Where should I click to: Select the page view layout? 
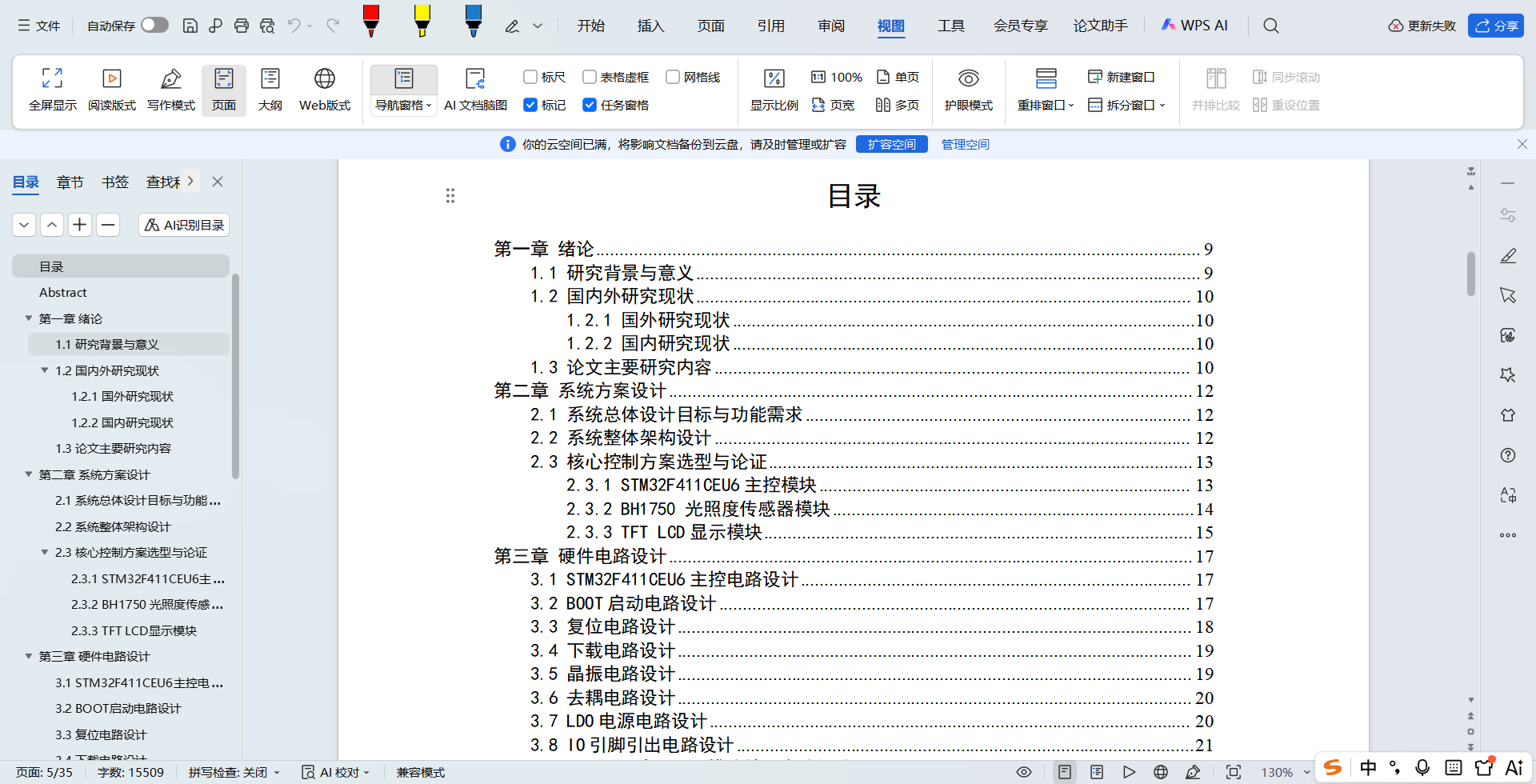(224, 89)
